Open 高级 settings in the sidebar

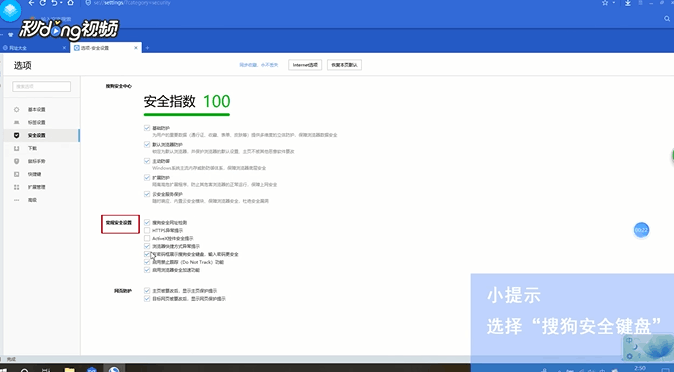[41, 200]
